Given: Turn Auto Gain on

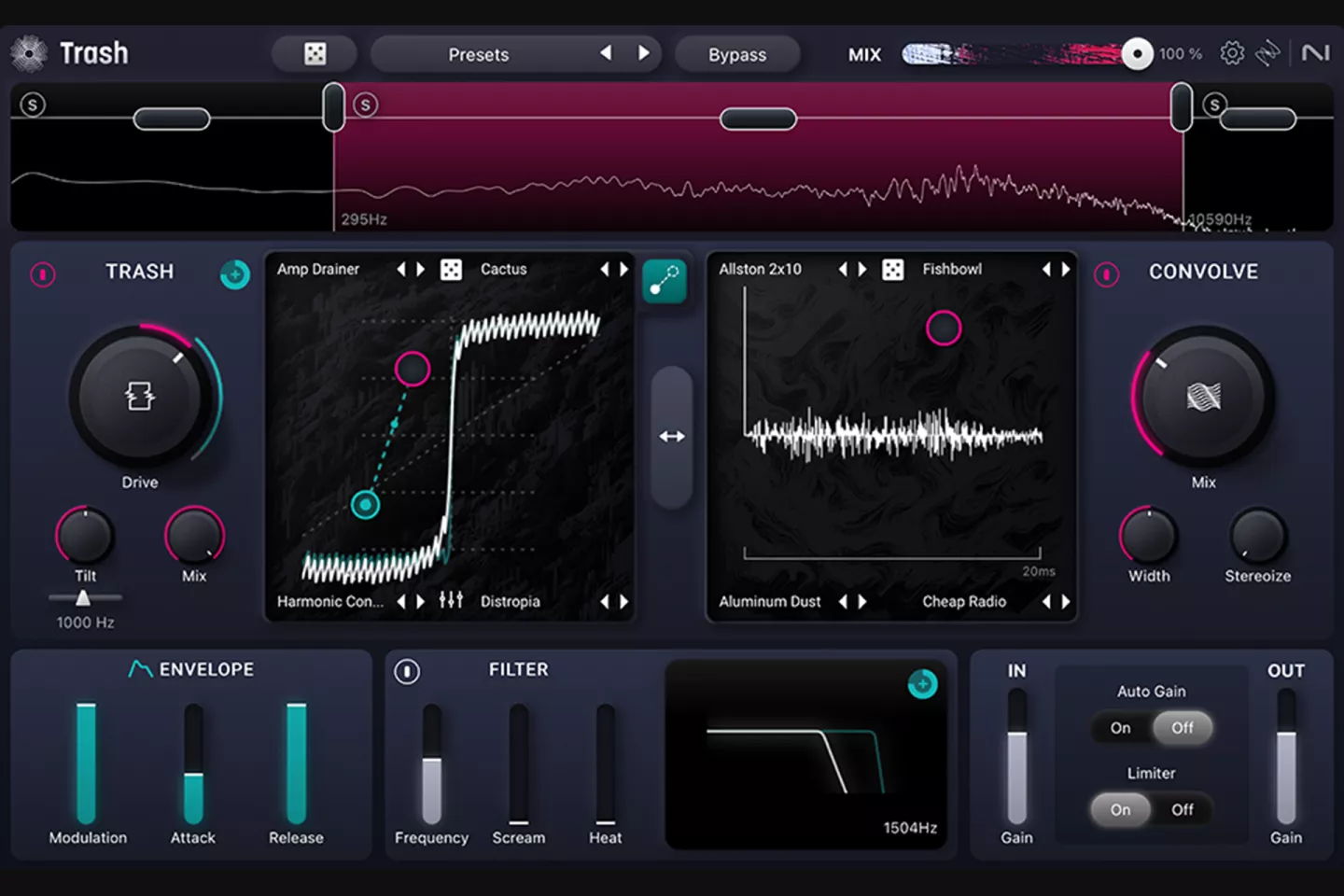Looking at the screenshot, I should (x=1120, y=728).
